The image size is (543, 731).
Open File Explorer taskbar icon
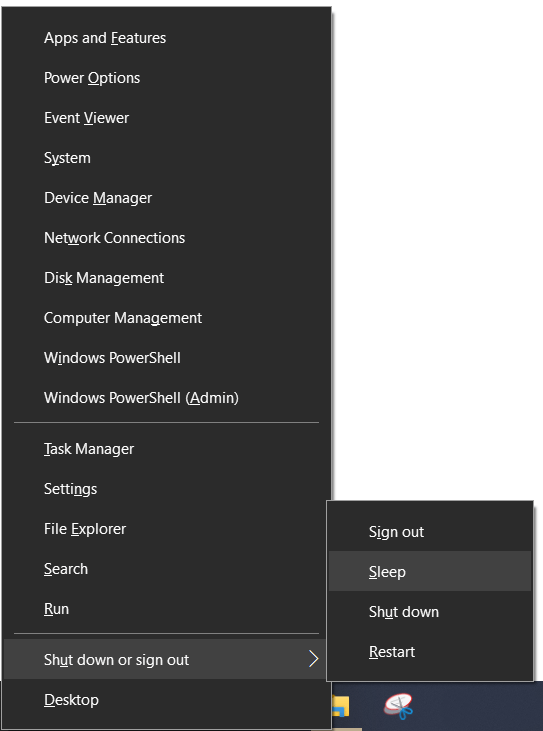pos(340,706)
